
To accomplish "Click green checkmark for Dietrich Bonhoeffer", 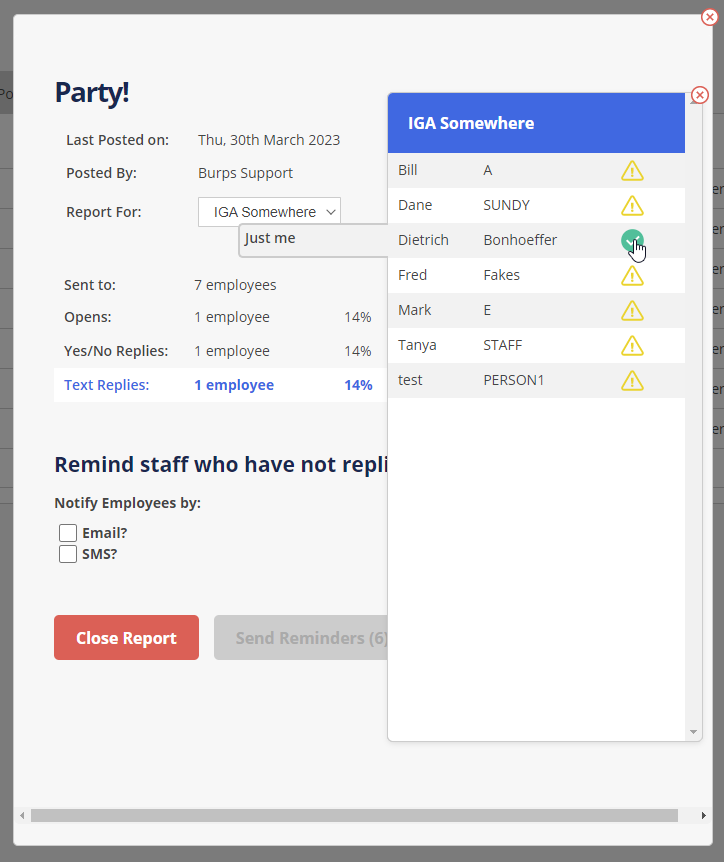I will tap(631, 240).
